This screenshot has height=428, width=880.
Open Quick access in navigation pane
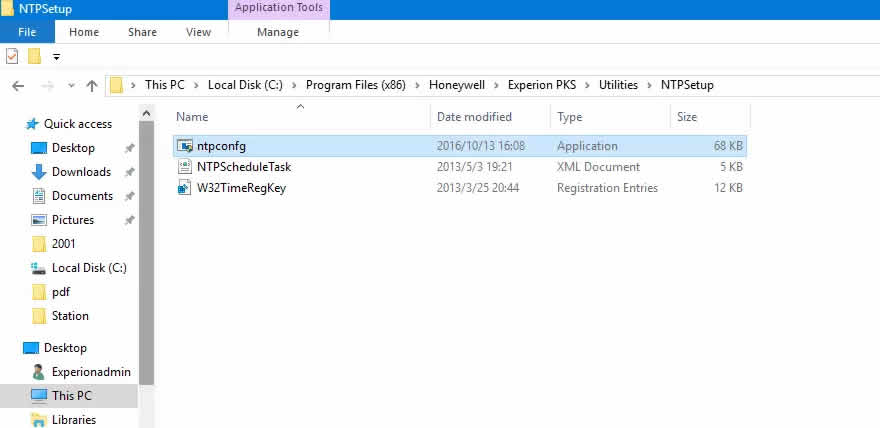(77, 124)
